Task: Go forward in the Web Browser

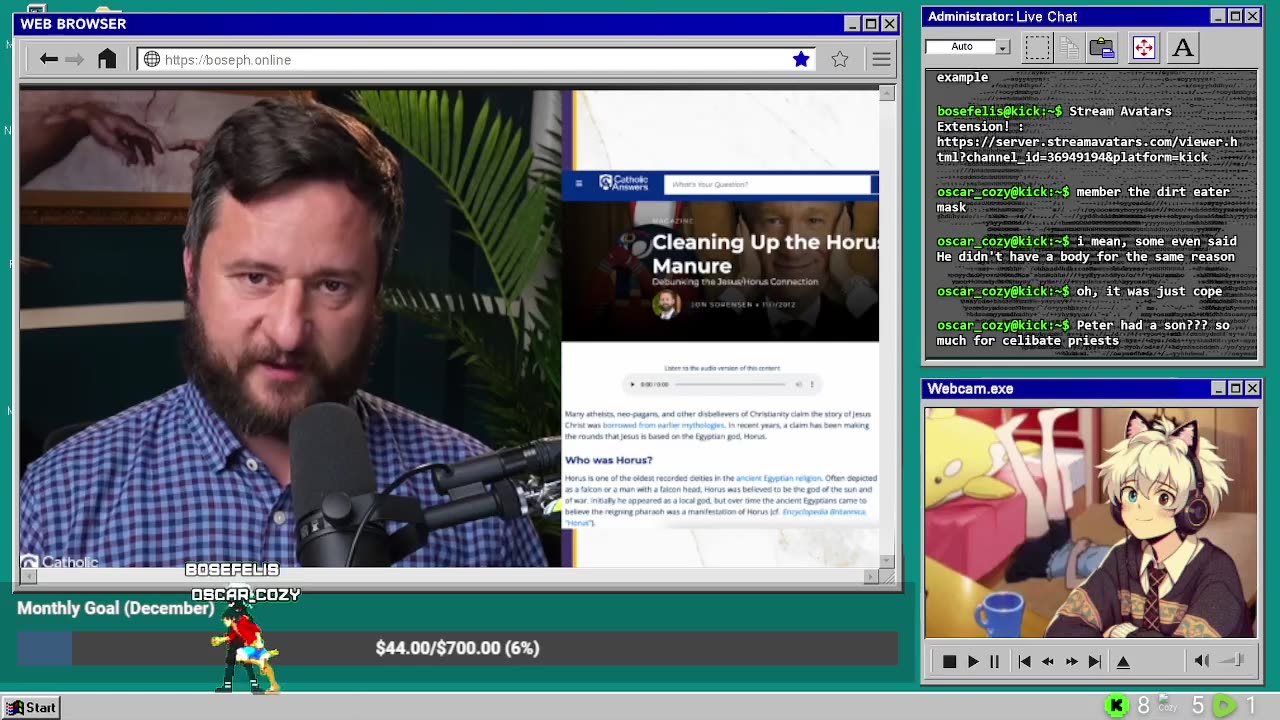Action: (74, 60)
